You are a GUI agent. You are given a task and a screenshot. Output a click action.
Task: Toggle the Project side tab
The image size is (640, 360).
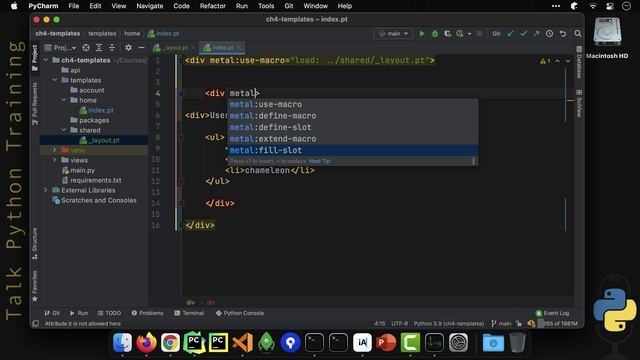(35, 58)
